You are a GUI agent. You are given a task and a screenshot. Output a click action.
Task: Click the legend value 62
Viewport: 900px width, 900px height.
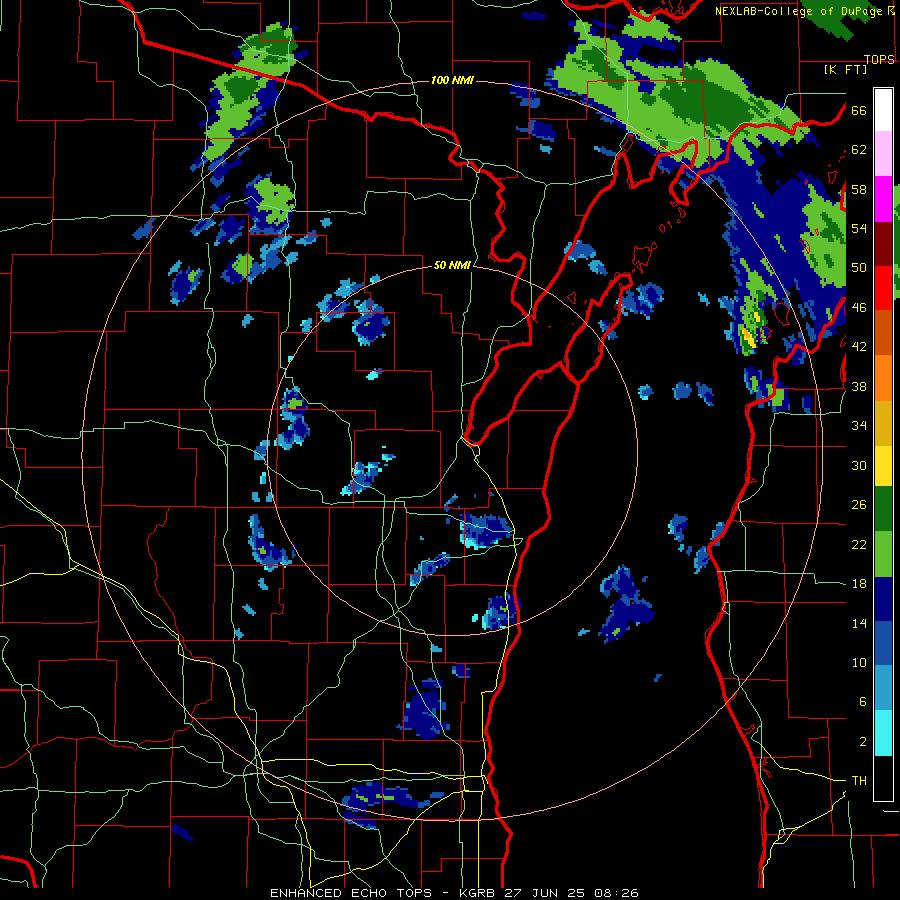click(x=859, y=150)
